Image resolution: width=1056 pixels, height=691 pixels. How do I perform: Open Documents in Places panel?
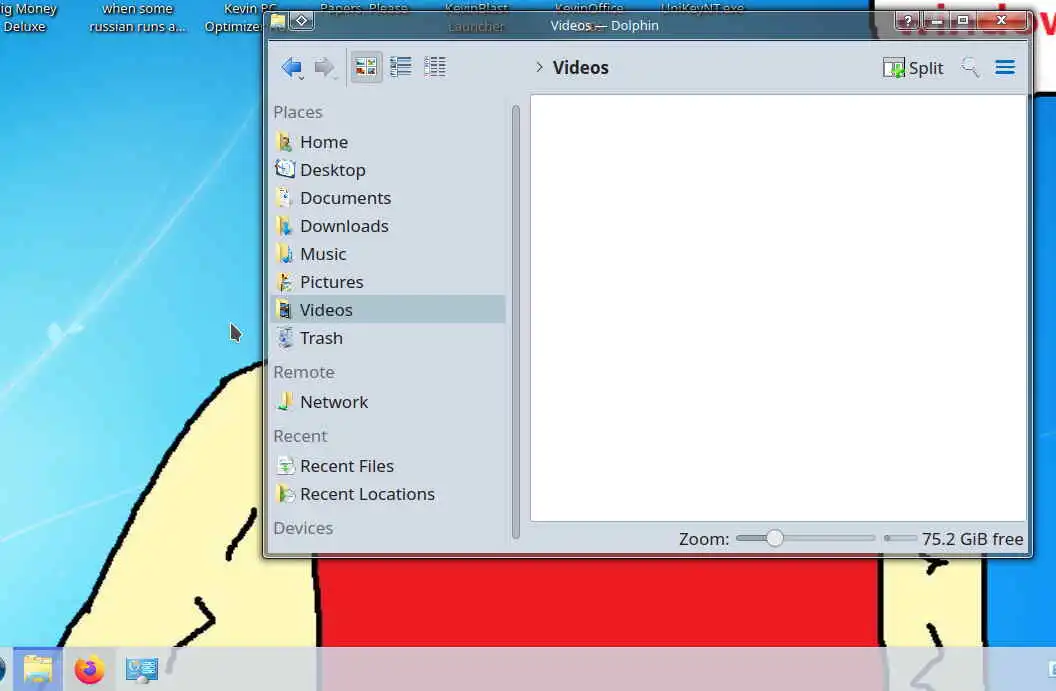pos(388,198)
